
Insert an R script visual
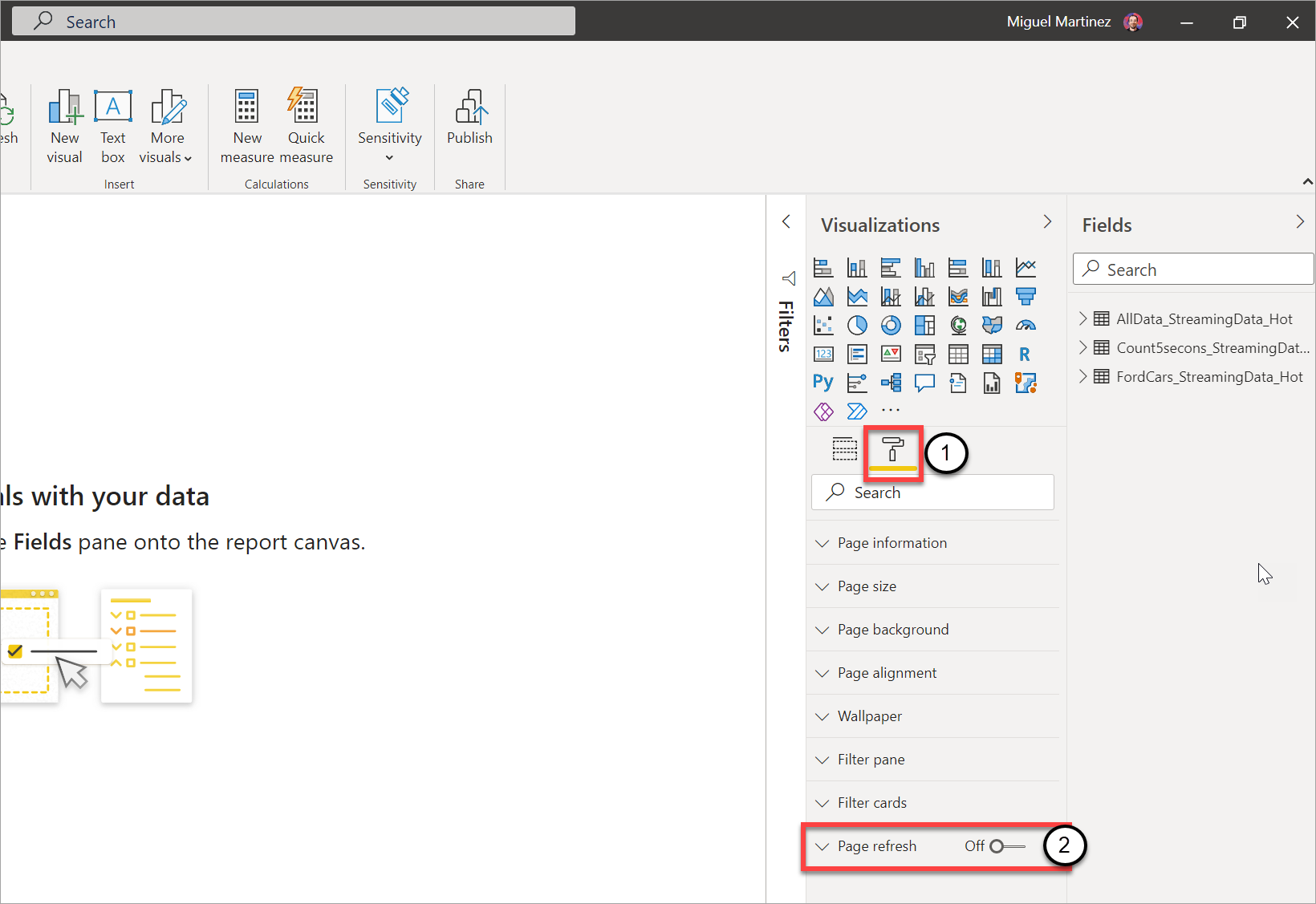pos(1025,354)
